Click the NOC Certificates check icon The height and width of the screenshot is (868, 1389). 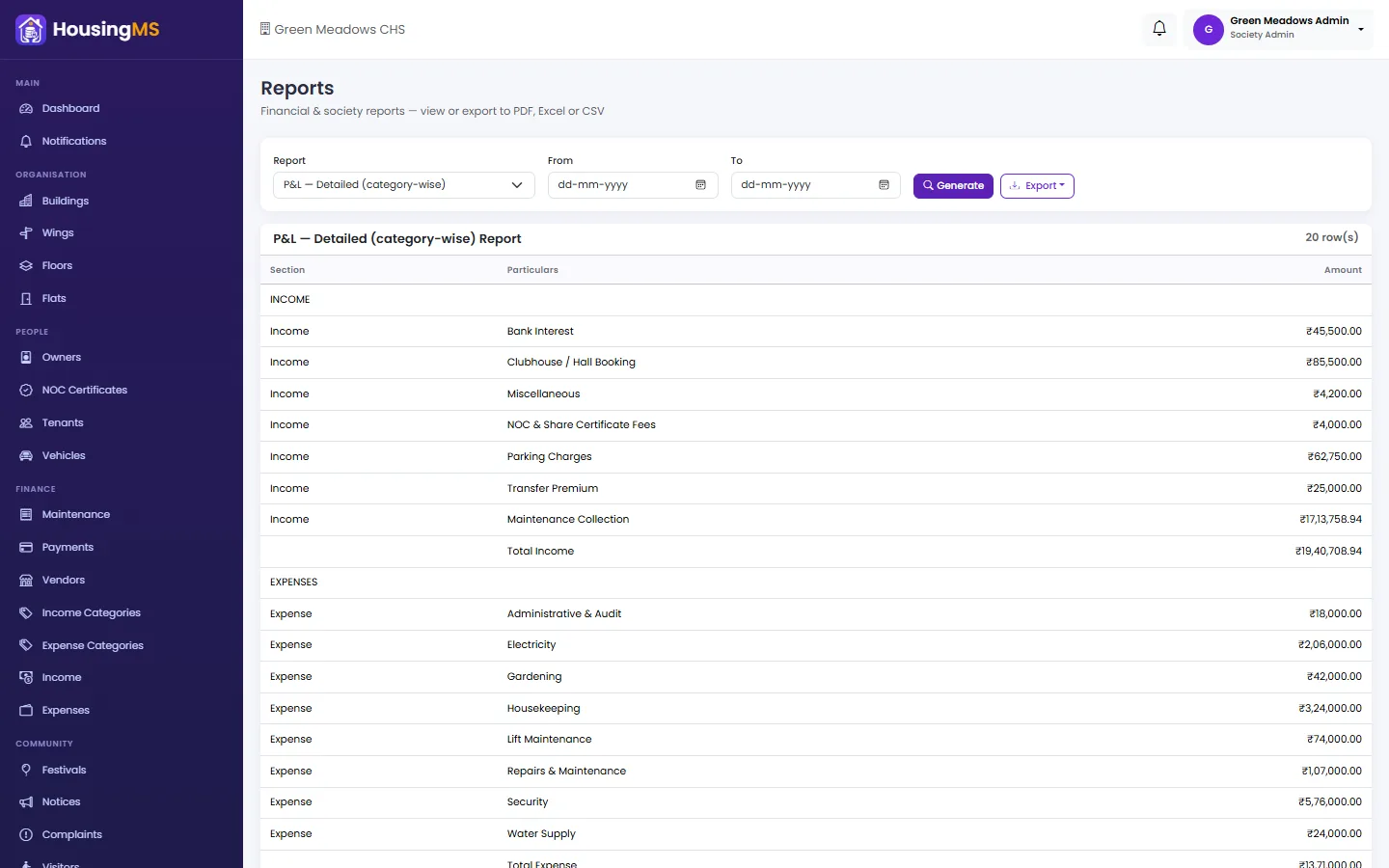click(26, 391)
